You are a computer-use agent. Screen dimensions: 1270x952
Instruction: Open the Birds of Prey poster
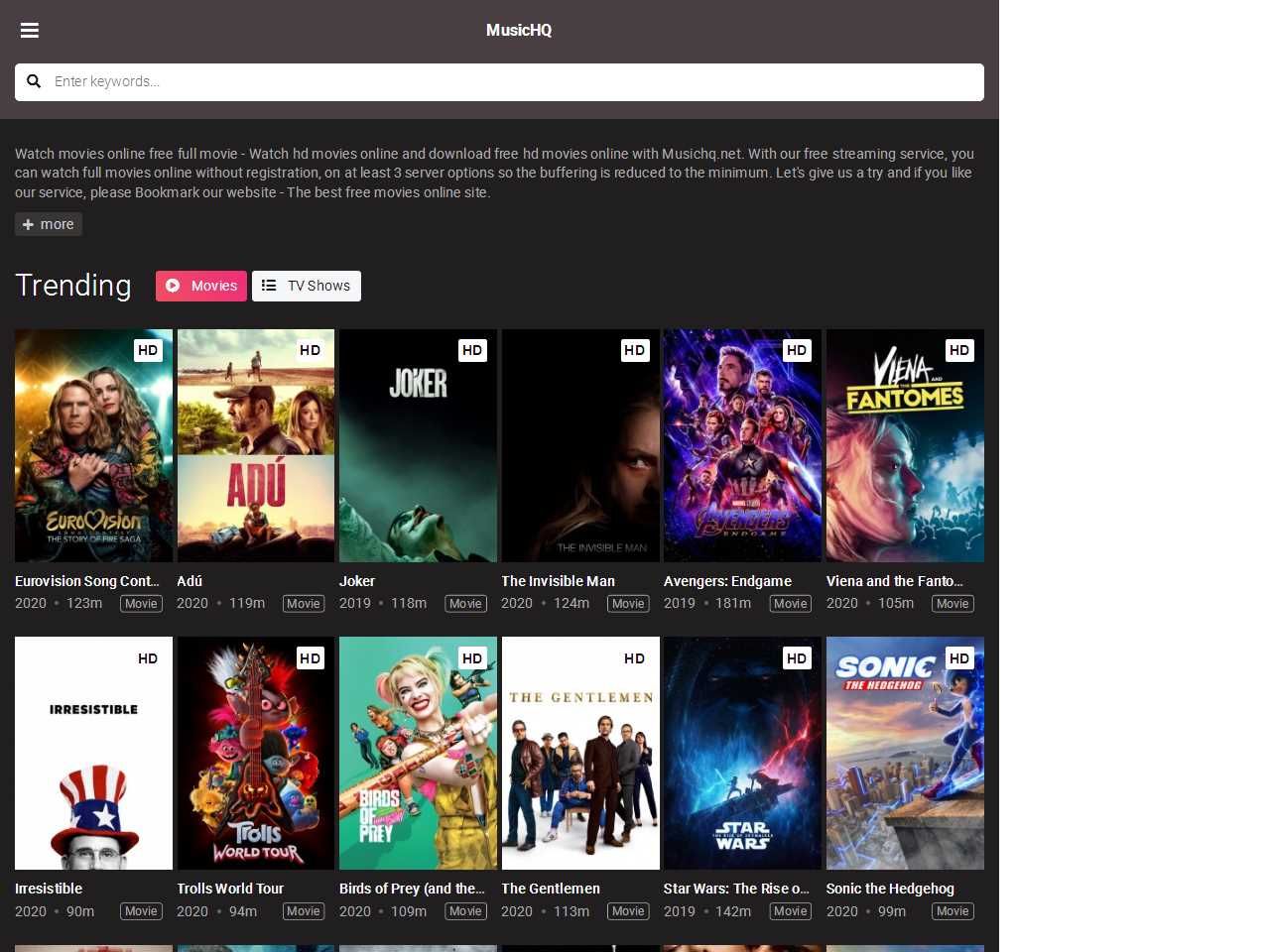[x=418, y=754]
